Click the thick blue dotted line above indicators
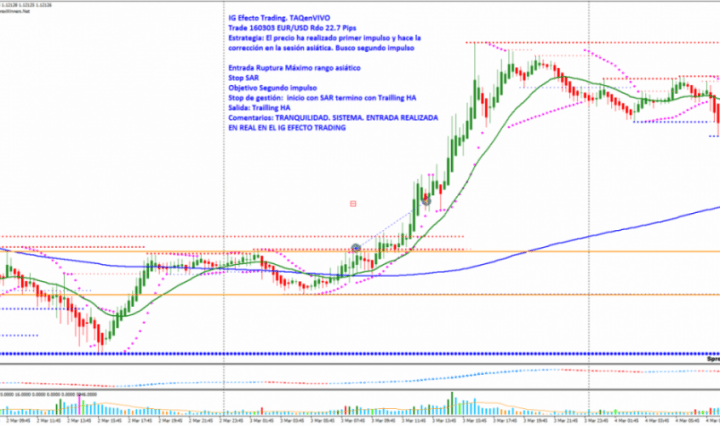This screenshot has height=426, width=720. coord(300,354)
